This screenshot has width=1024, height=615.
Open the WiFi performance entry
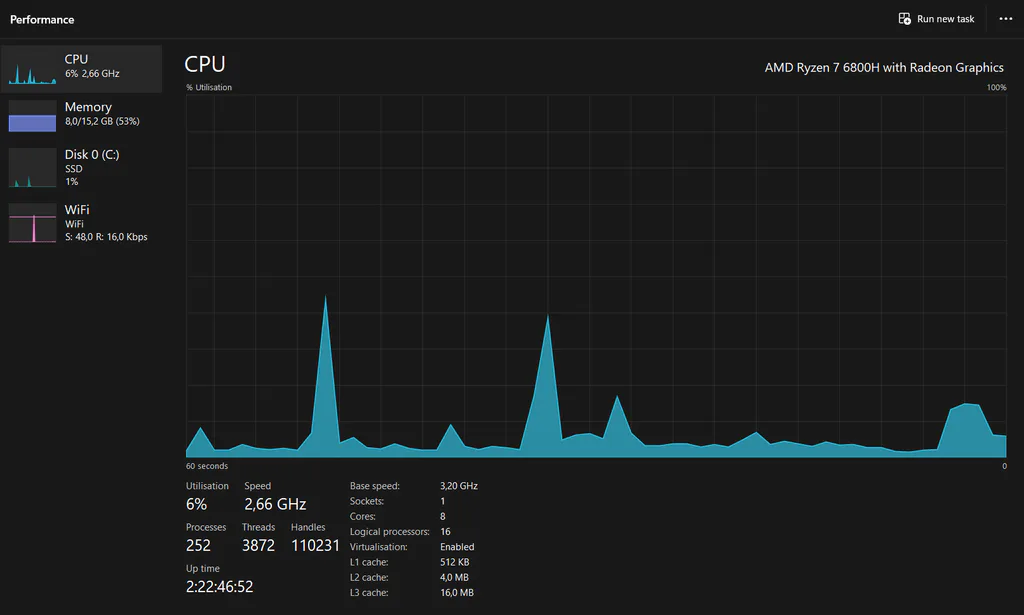[x=81, y=223]
